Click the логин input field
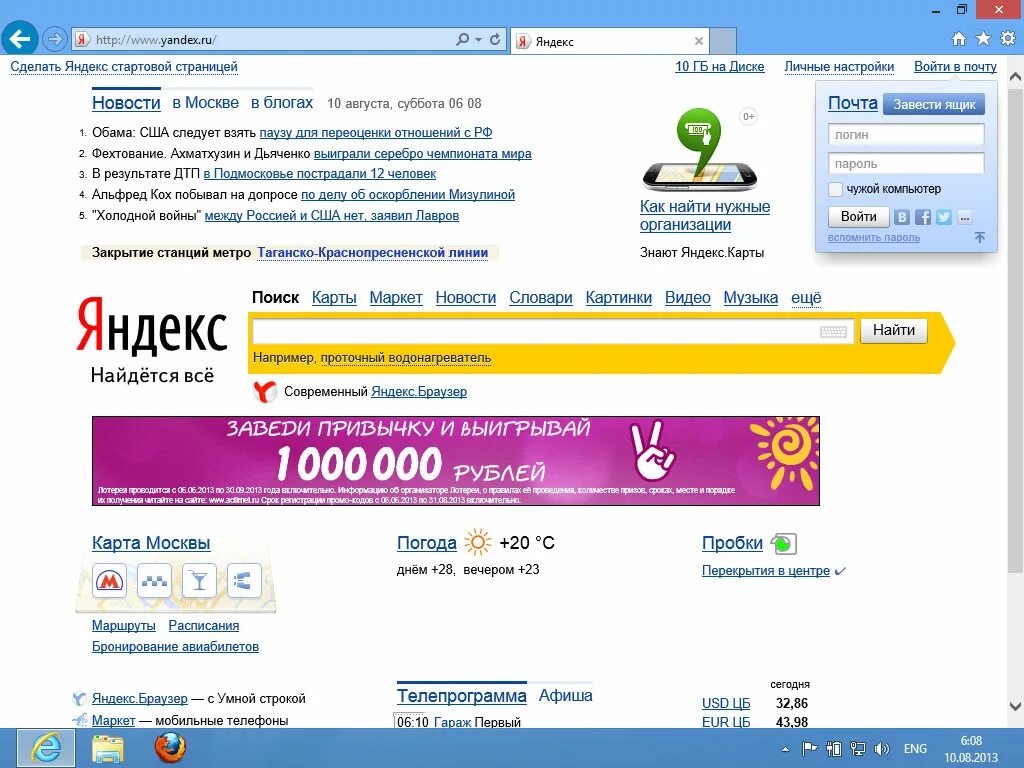Viewport: 1024px width, 768px height. click(906, 135)
